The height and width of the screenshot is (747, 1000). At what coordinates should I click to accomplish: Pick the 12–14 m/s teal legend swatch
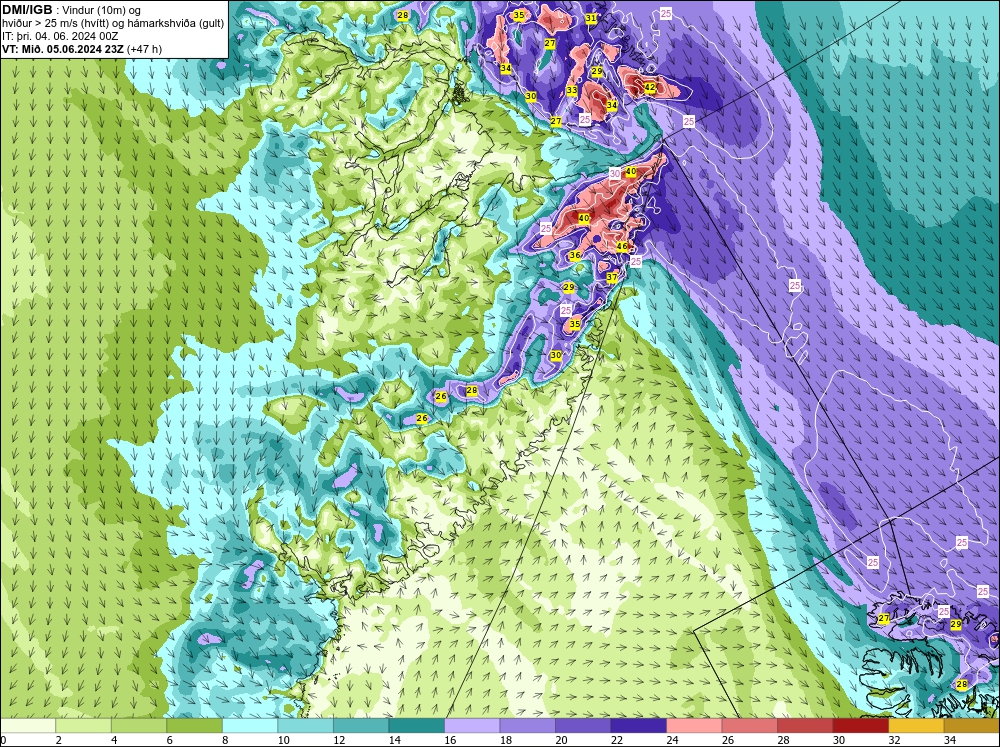[x=360, y=725]
